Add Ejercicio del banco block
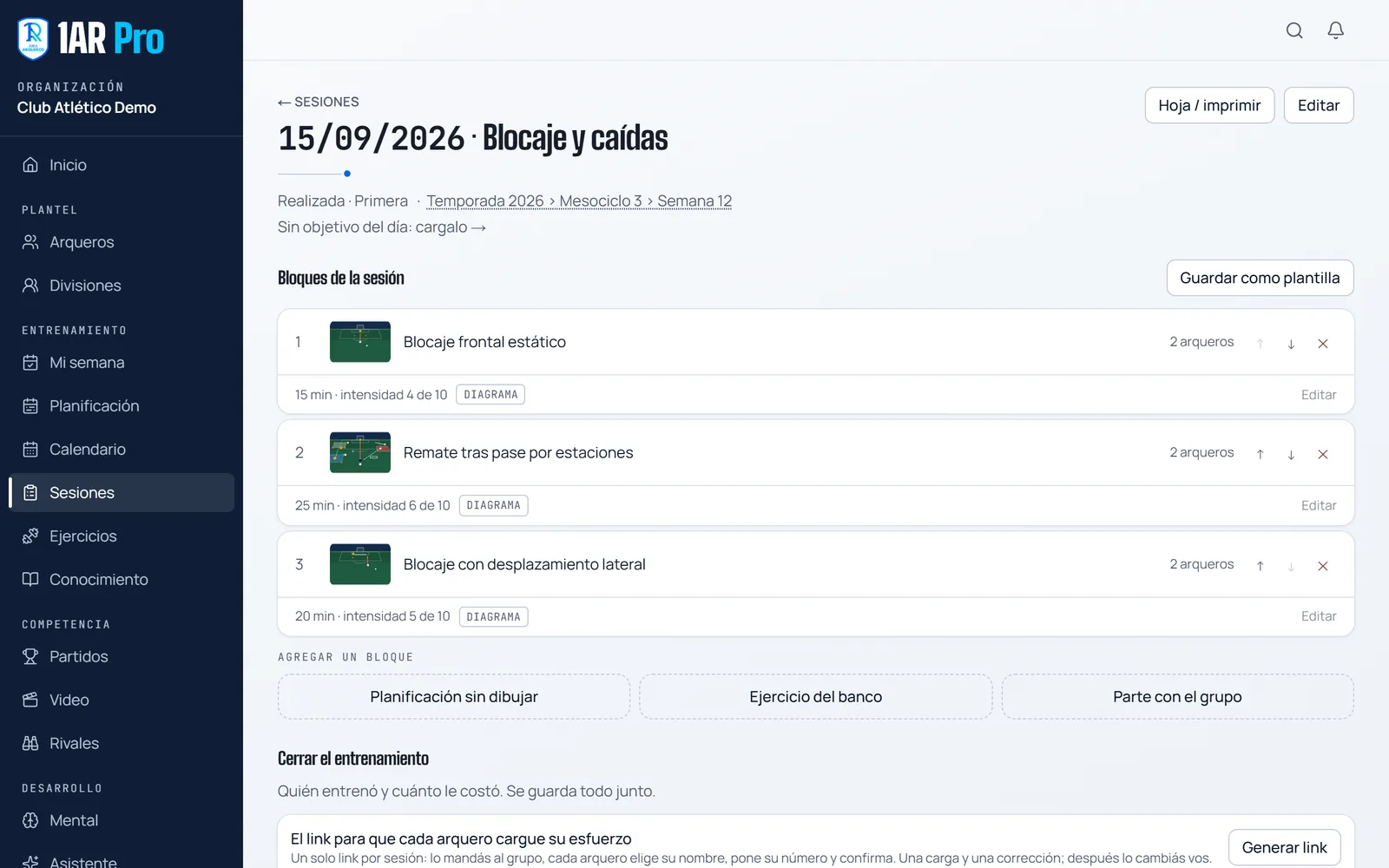Screen dimensions: 1389x868 pyautogui.click(x=815, y=697)
